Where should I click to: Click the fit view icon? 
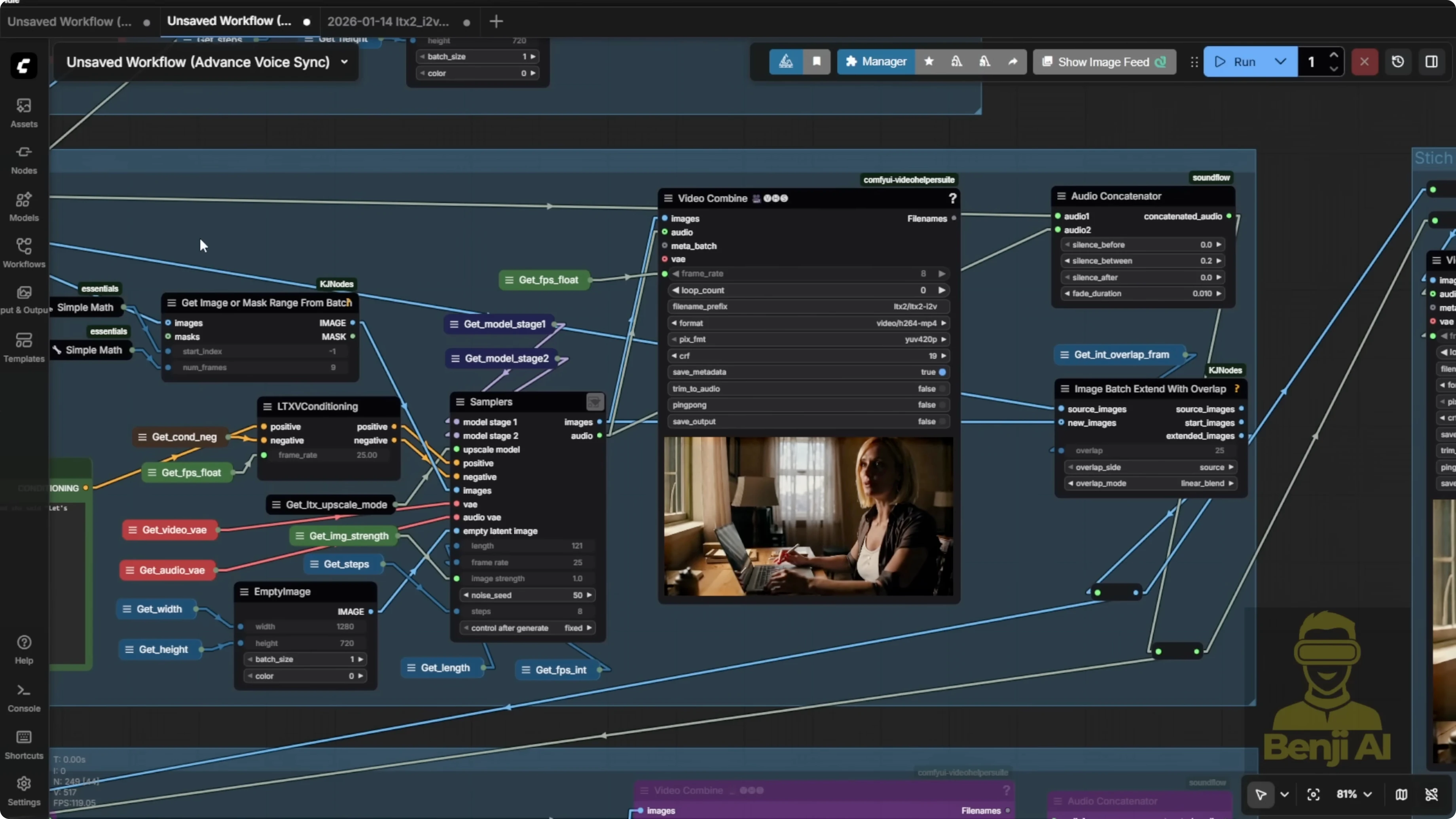pos(1313,794)
